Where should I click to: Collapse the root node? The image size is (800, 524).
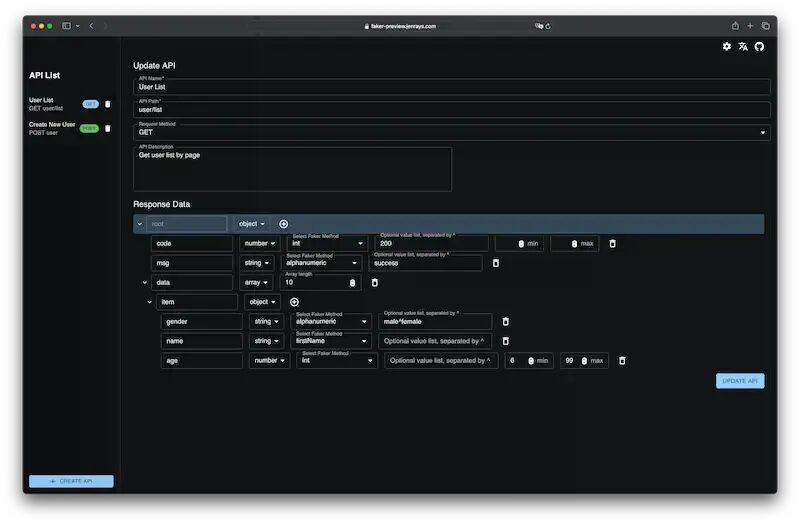tap(140, 224)
